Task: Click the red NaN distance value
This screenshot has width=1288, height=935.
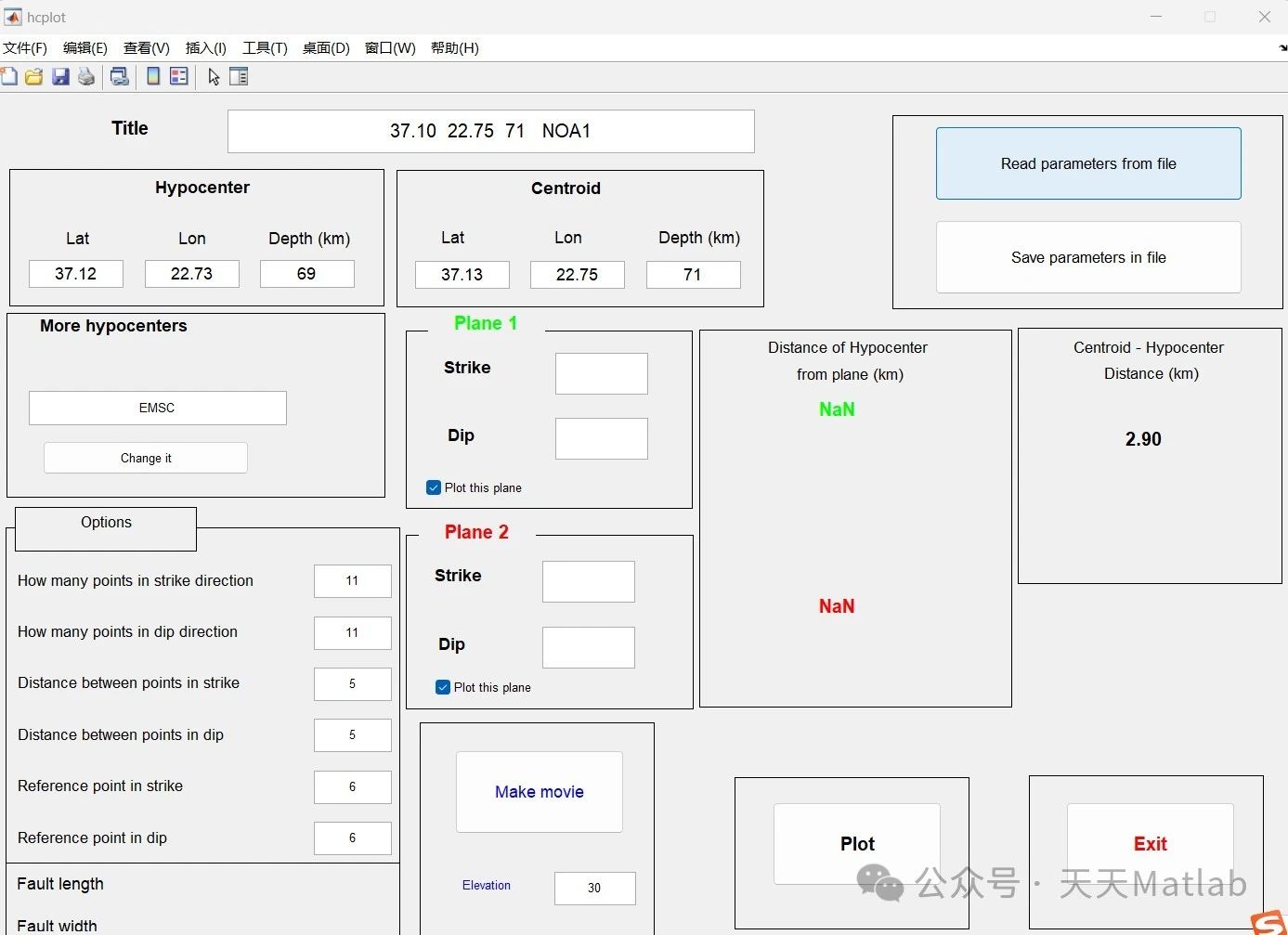Action: click(837, 606)
